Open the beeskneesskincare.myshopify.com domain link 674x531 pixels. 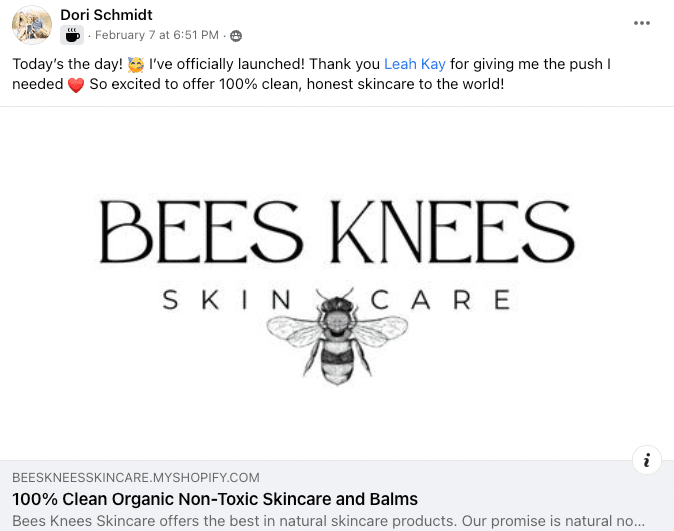point(136,478)
